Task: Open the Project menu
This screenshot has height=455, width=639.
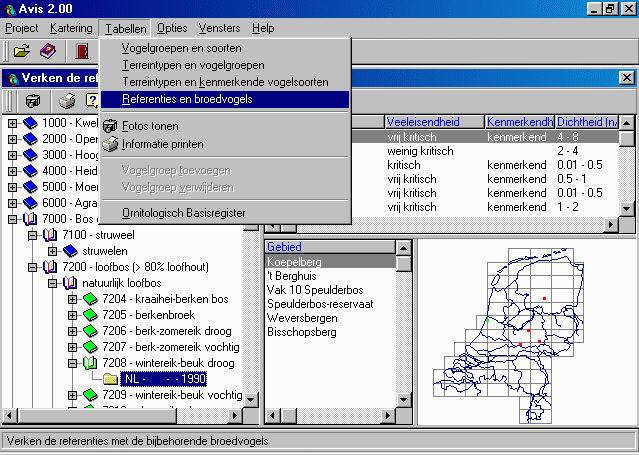Action: tap(22, 28)
